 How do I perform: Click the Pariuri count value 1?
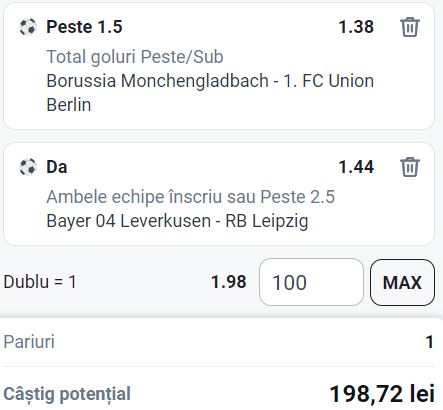pyautogui.click(x=430, y=342)
